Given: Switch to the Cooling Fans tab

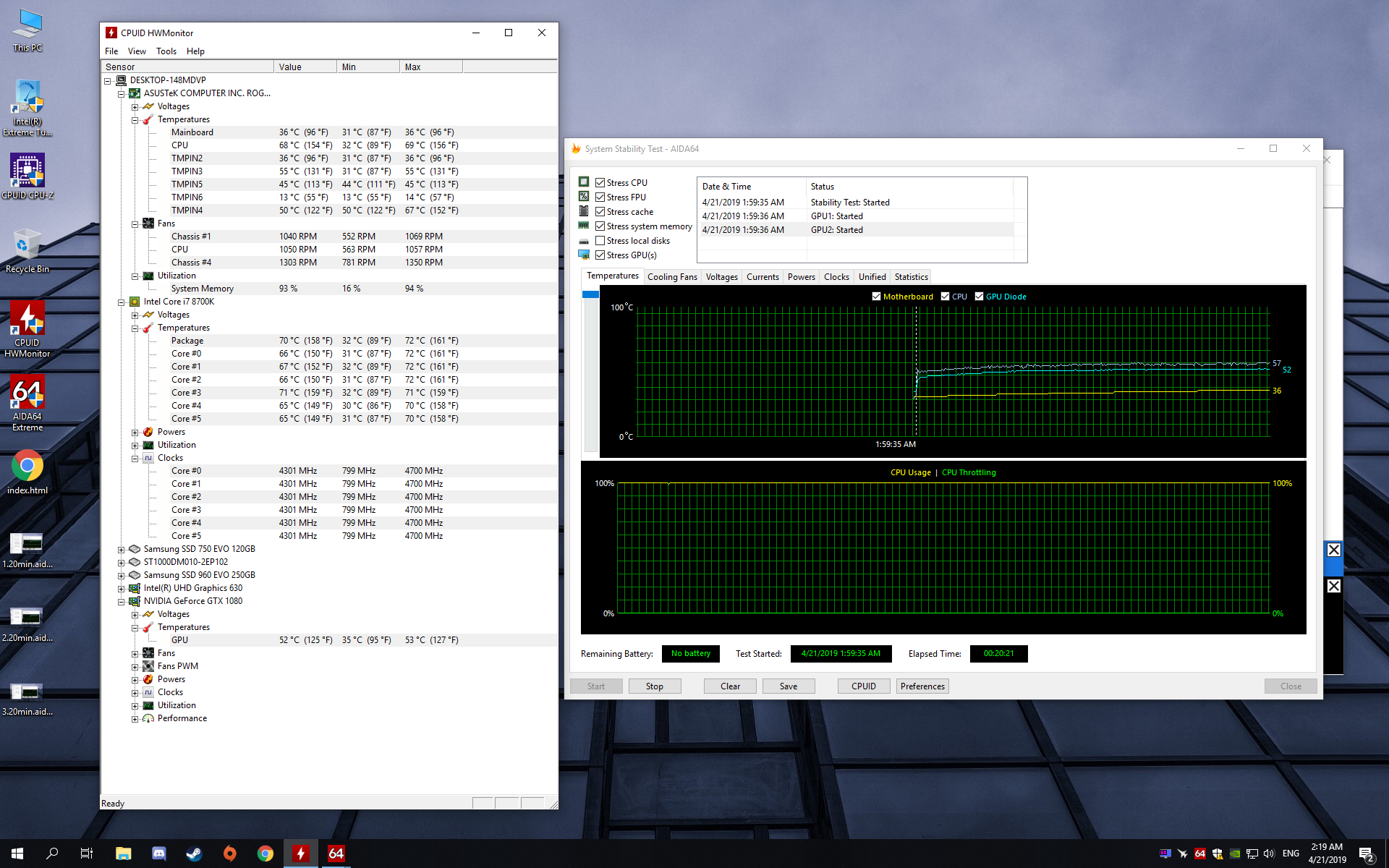Looking at the screenshot, I should click(x=672, y=277).
